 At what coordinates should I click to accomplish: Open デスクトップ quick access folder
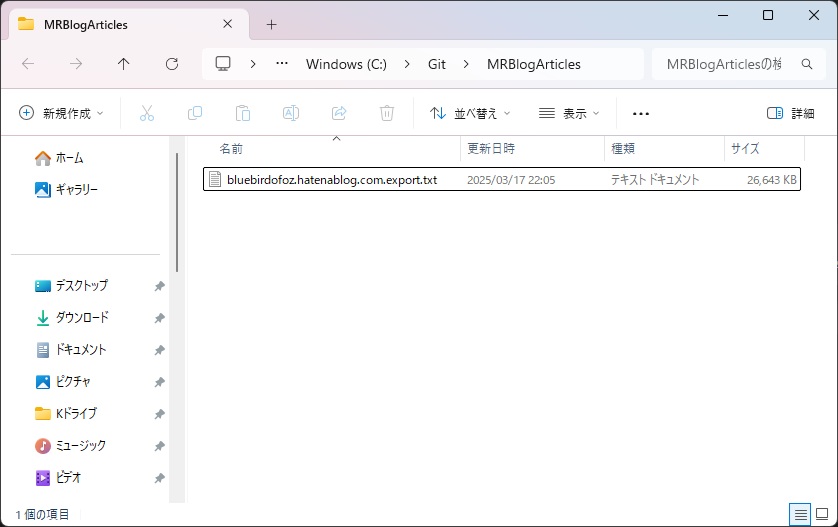(x=71, y=285)
